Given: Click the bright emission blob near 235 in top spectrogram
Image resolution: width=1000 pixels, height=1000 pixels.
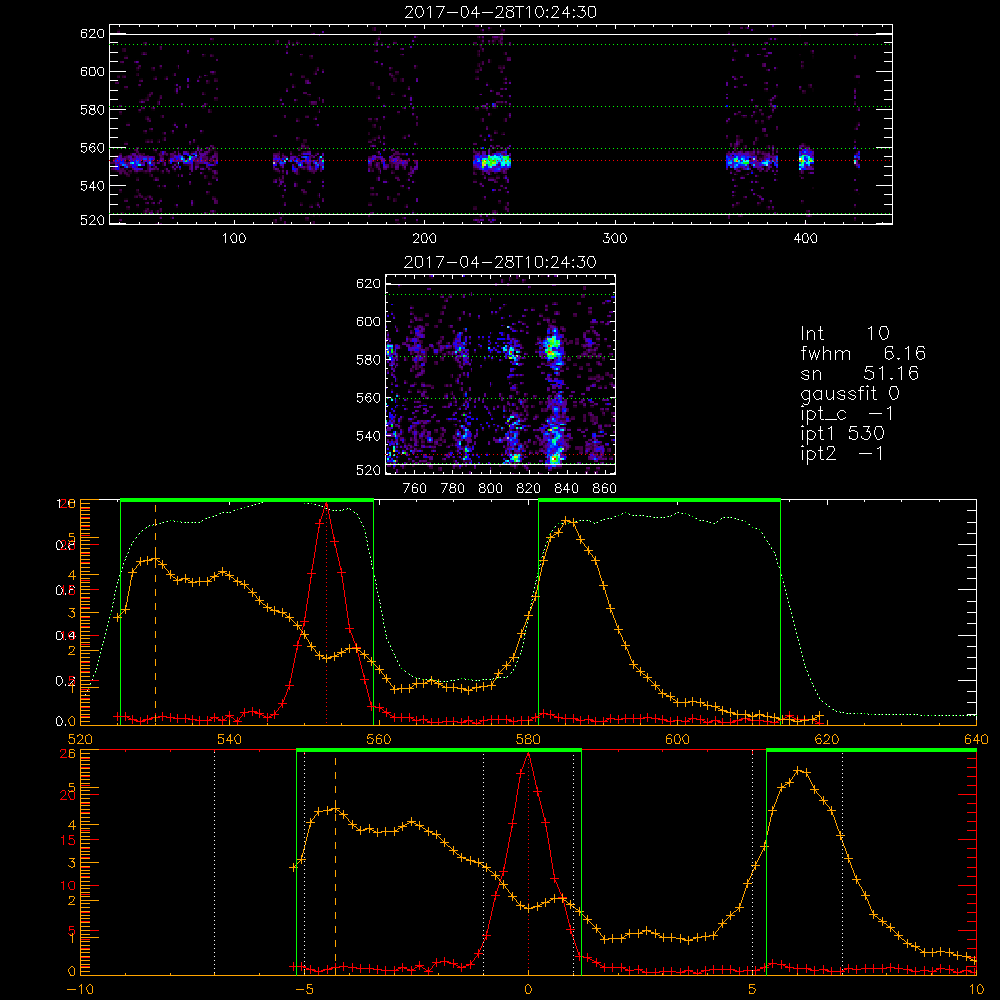Looking at the screenshot, I should pos(492,161).
